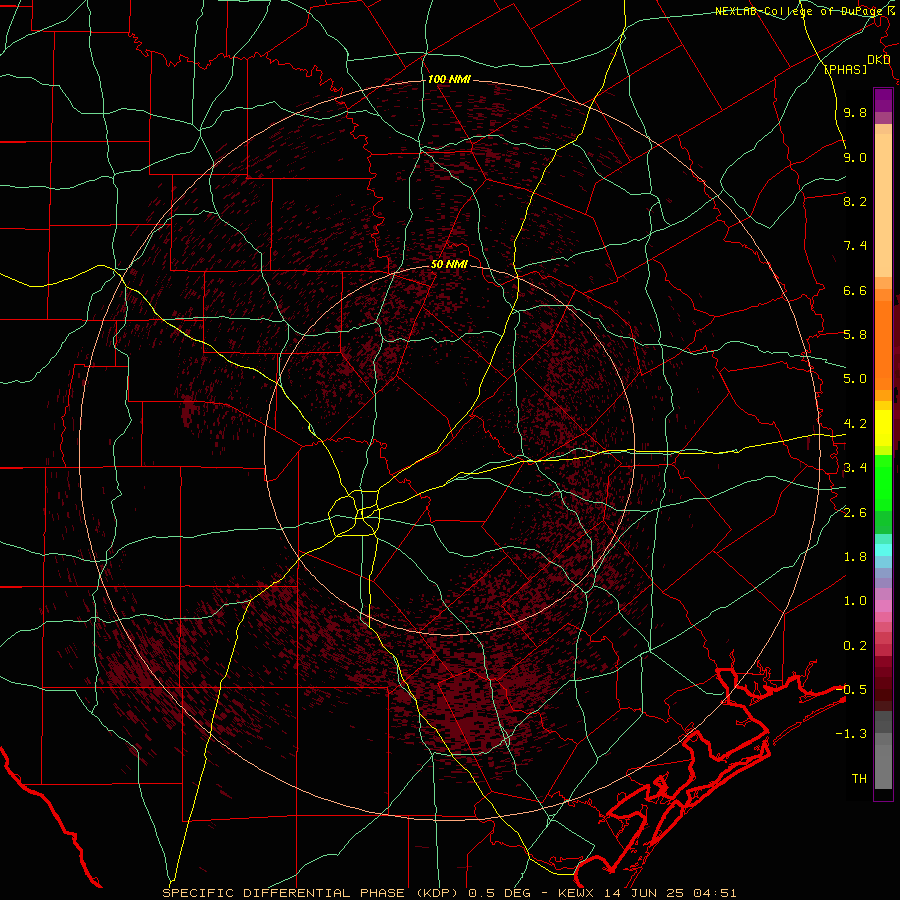Click the 4.2 value on the scale
The width and height of the screenshot is (900, 900).
coord(855,424)
